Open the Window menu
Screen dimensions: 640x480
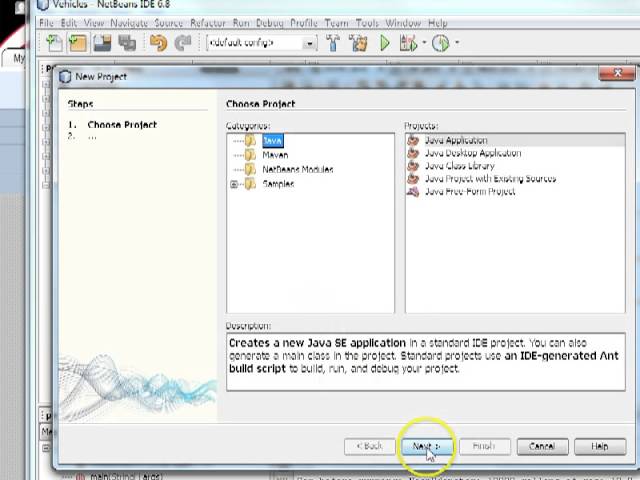(x=403, y=23)
